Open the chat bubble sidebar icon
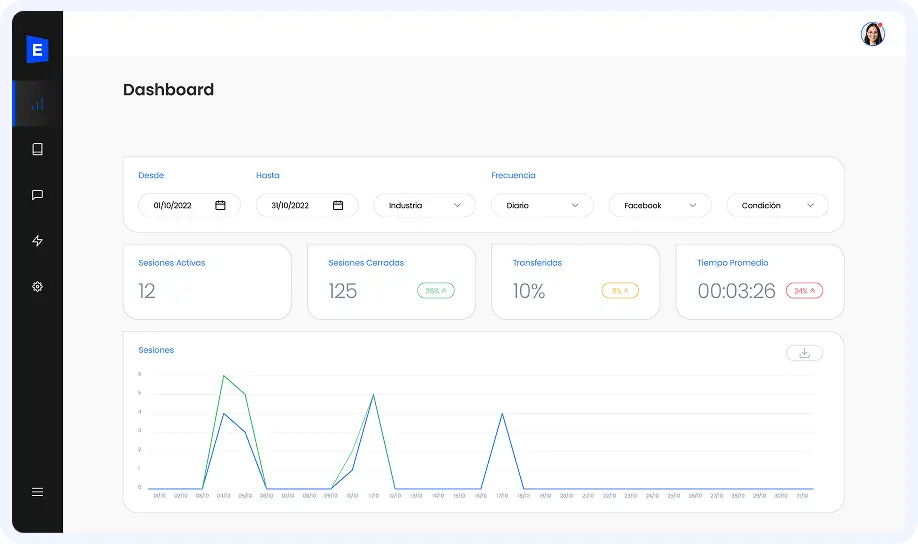918x544 pixels. 37,195
